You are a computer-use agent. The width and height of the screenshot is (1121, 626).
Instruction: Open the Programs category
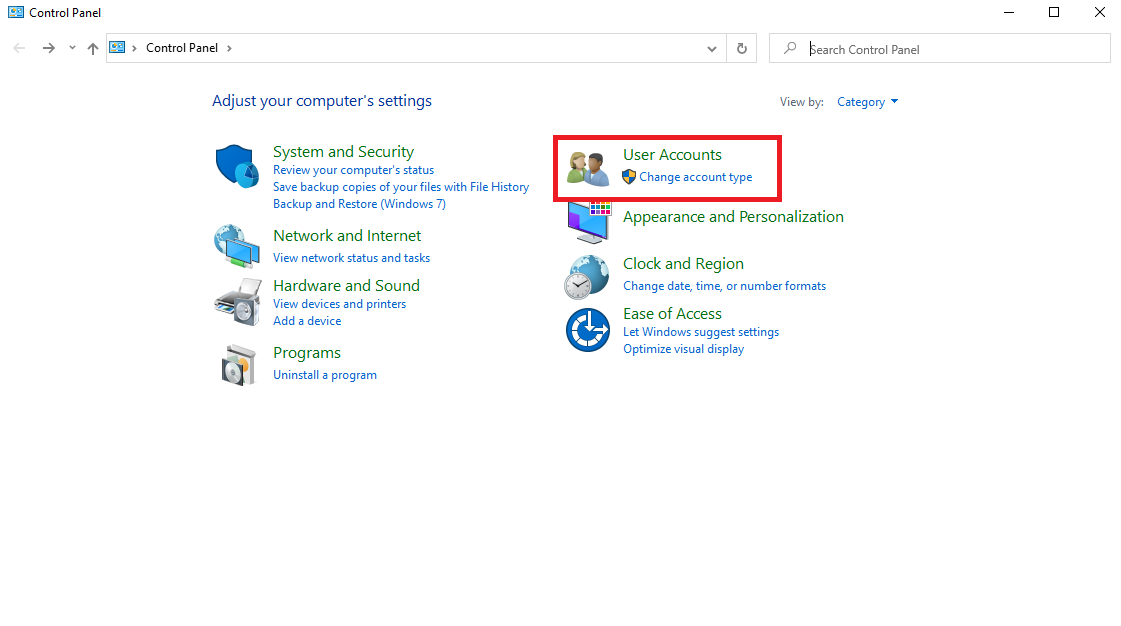[x=307, y=353]
